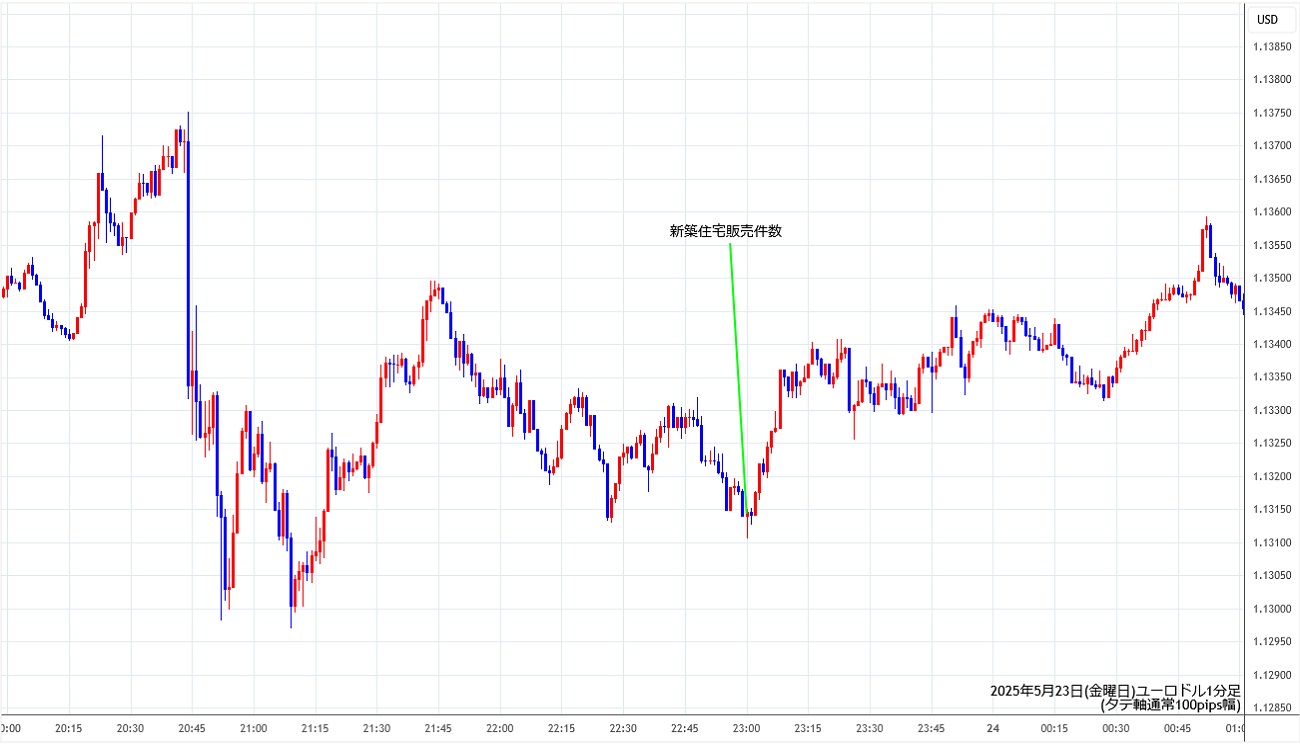Click the green annotation line pointing to 23:00
1300x745 pixels.
(738, 378)
